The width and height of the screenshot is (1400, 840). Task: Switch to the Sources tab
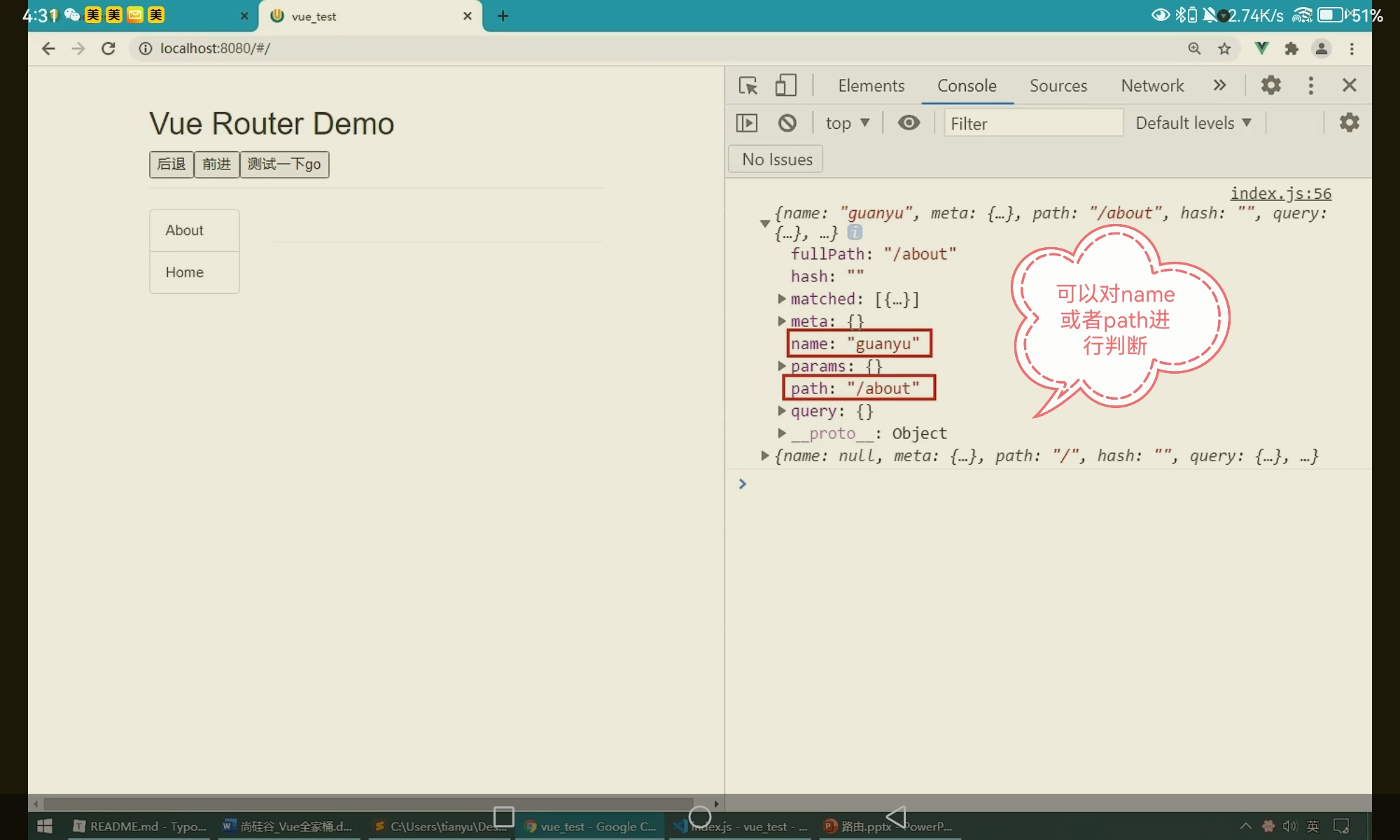(x=1058, y=85)
